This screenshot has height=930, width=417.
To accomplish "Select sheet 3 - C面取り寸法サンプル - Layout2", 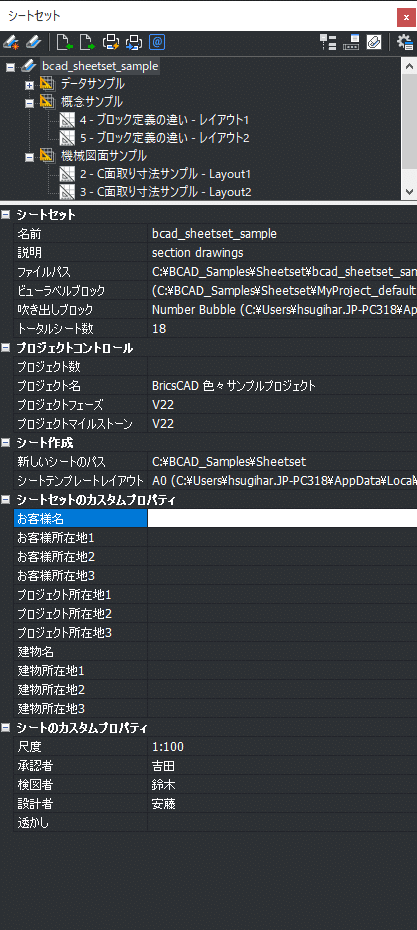I will coord(165,192).
